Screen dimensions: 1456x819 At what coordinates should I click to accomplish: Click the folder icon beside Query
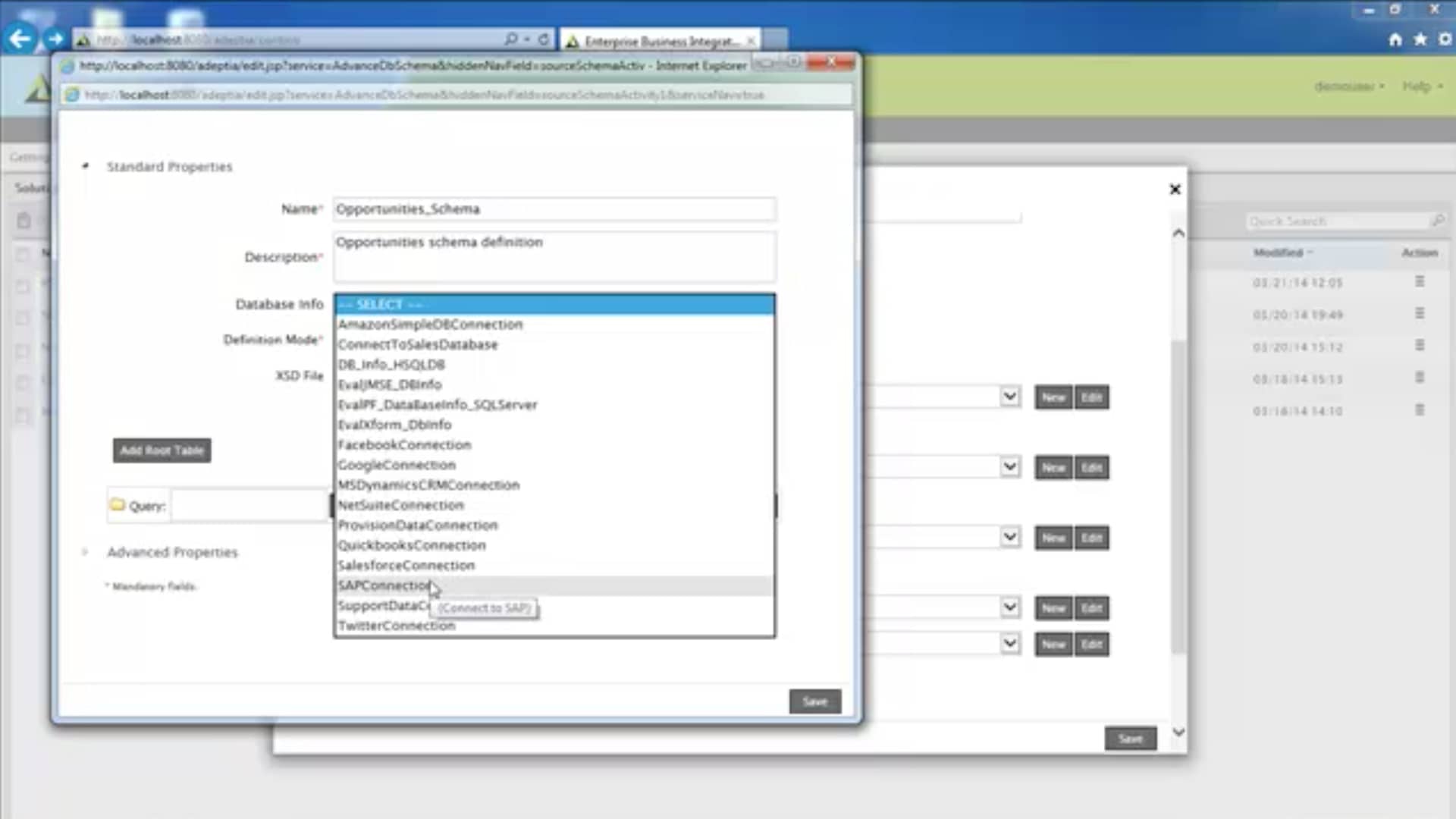(x=118, y=505)
